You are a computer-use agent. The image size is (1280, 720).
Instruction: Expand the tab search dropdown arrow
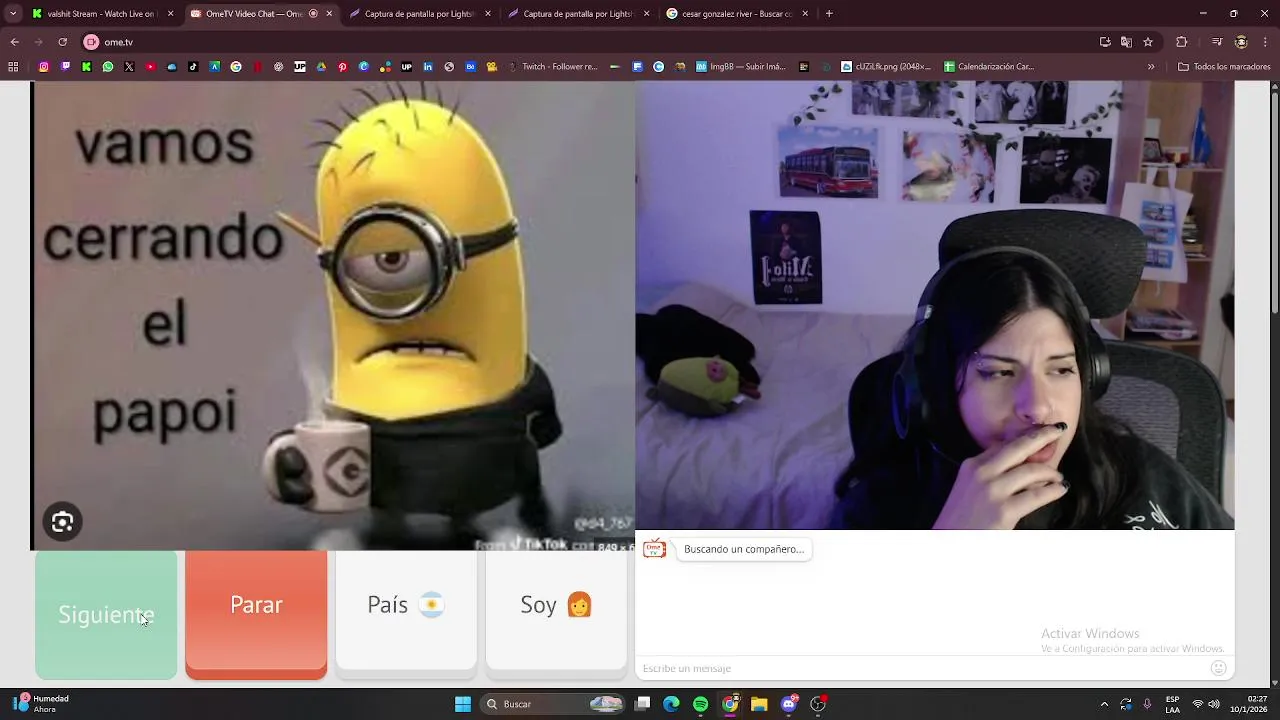(x=13, y=14)
